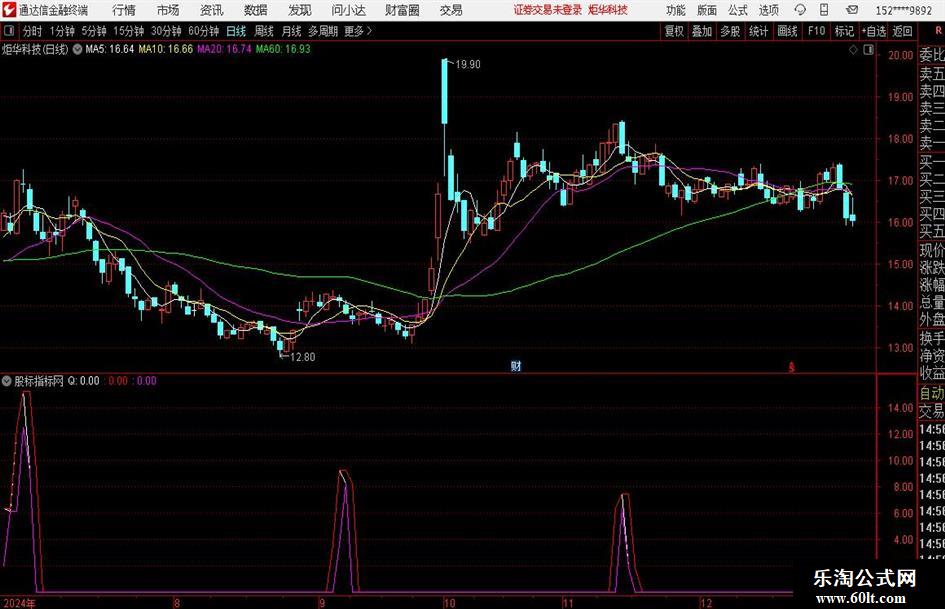
Task: Click the 12.80 low price label
Action: click(303, 357)
